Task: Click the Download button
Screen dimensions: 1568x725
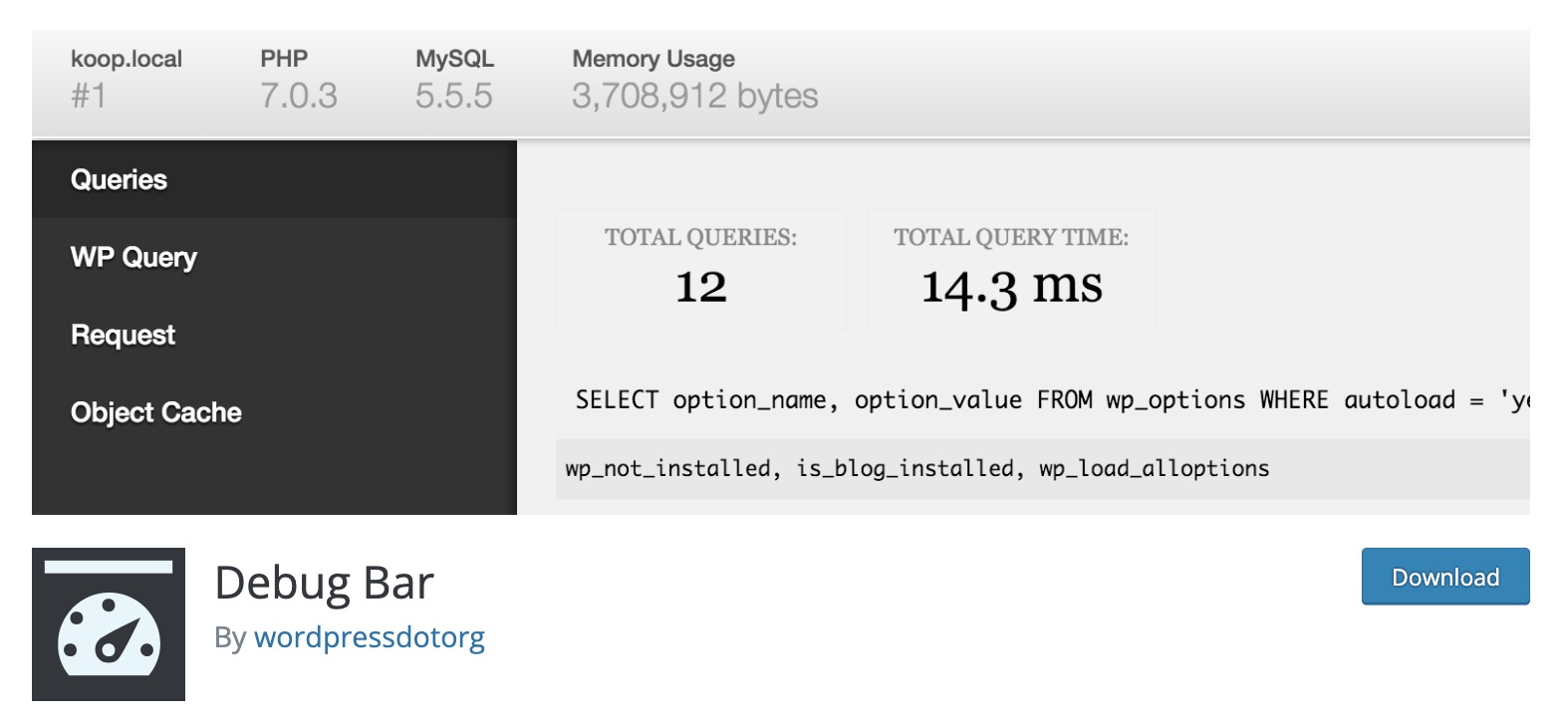Action: [x=1444, y=577]
